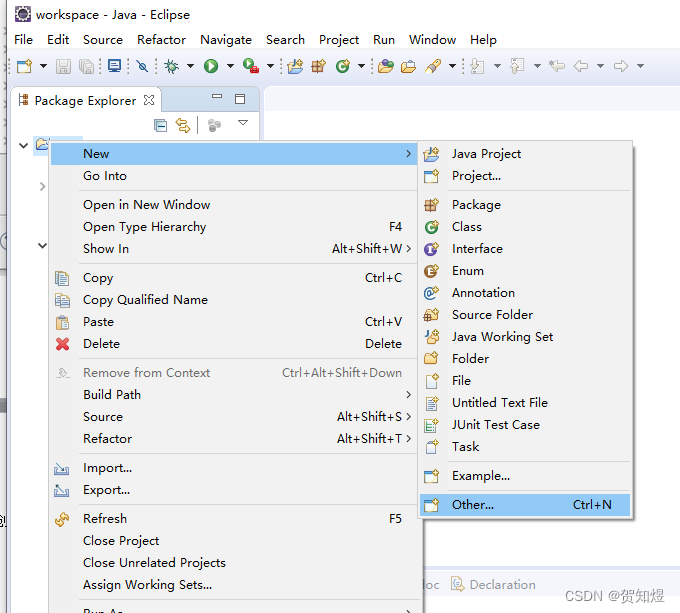Choose Untitled Text File from submenu
The image size is (680, 613).
point(525,403)
